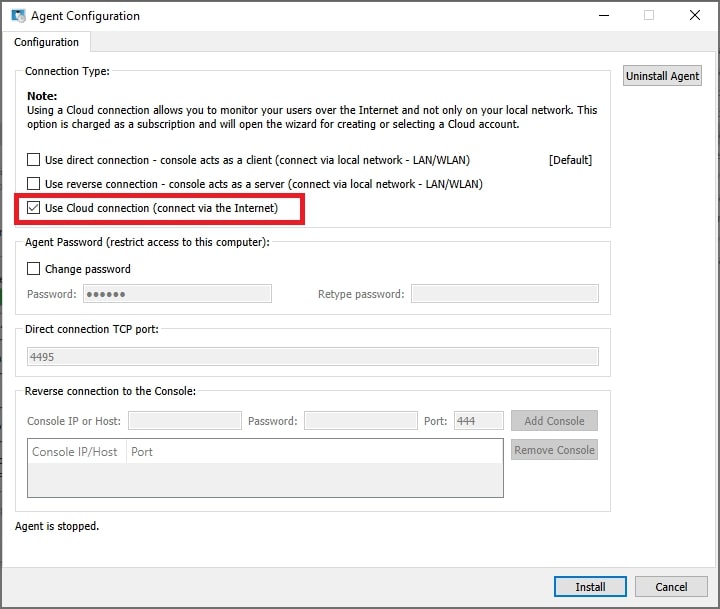Click the Console IP or Host field
Image resolution: width=720 pixels, height=609 pixels.
184,421
